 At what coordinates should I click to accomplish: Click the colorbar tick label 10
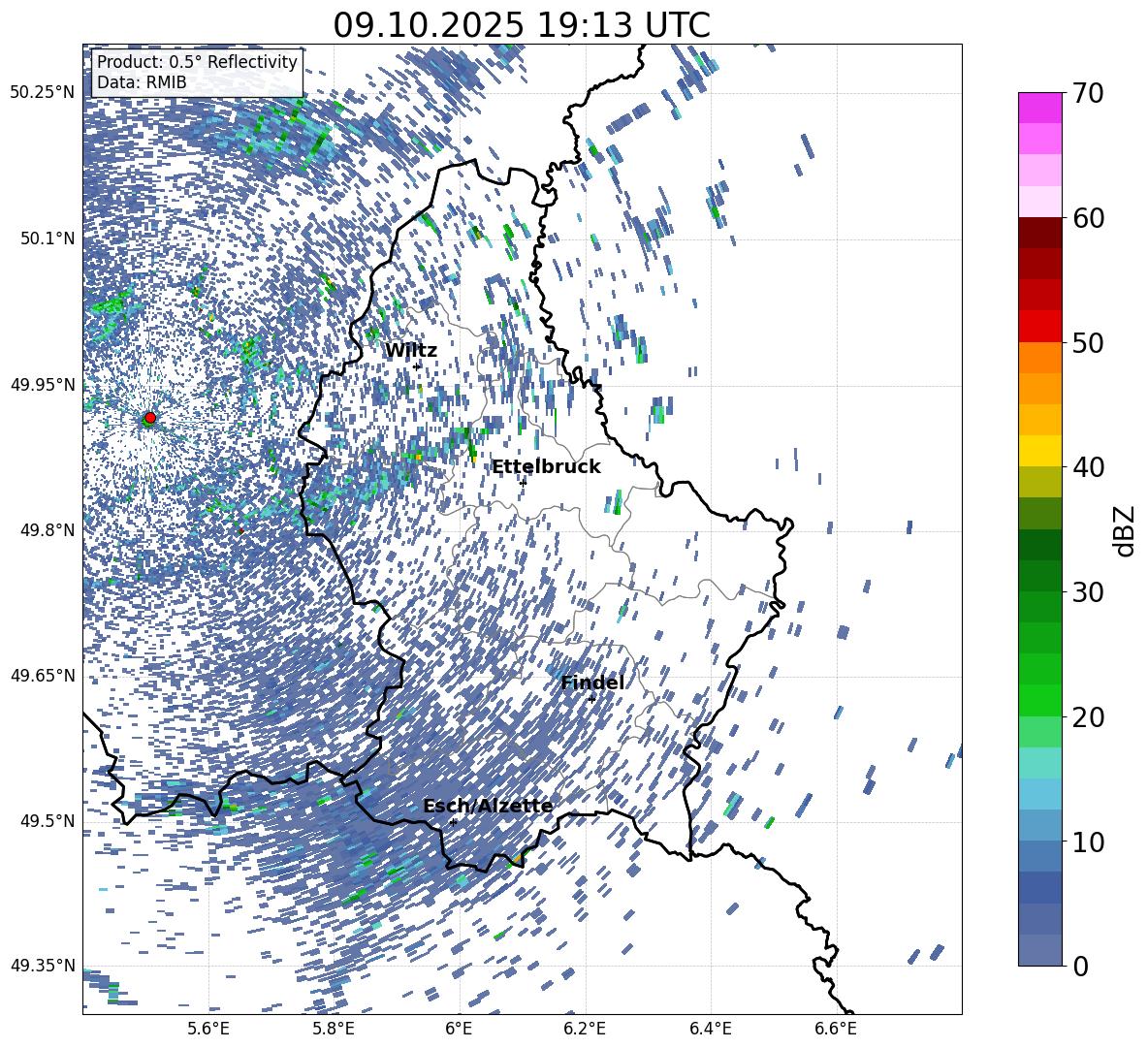click(1087, 842)
